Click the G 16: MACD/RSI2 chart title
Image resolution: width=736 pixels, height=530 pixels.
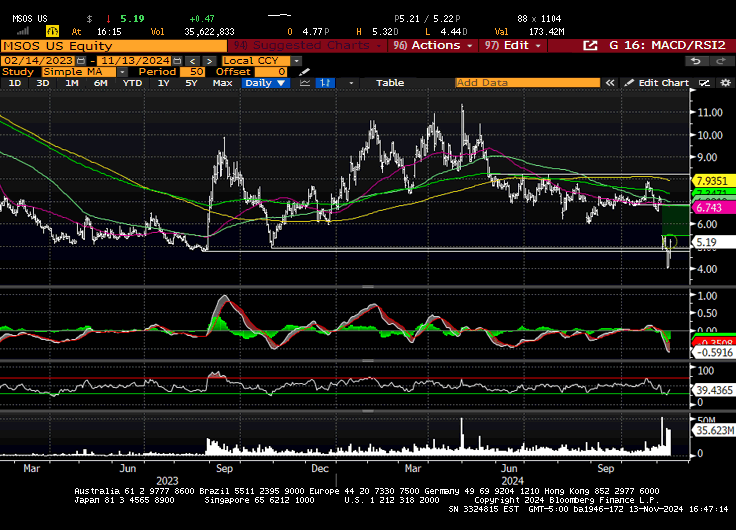tap(667, 46)
